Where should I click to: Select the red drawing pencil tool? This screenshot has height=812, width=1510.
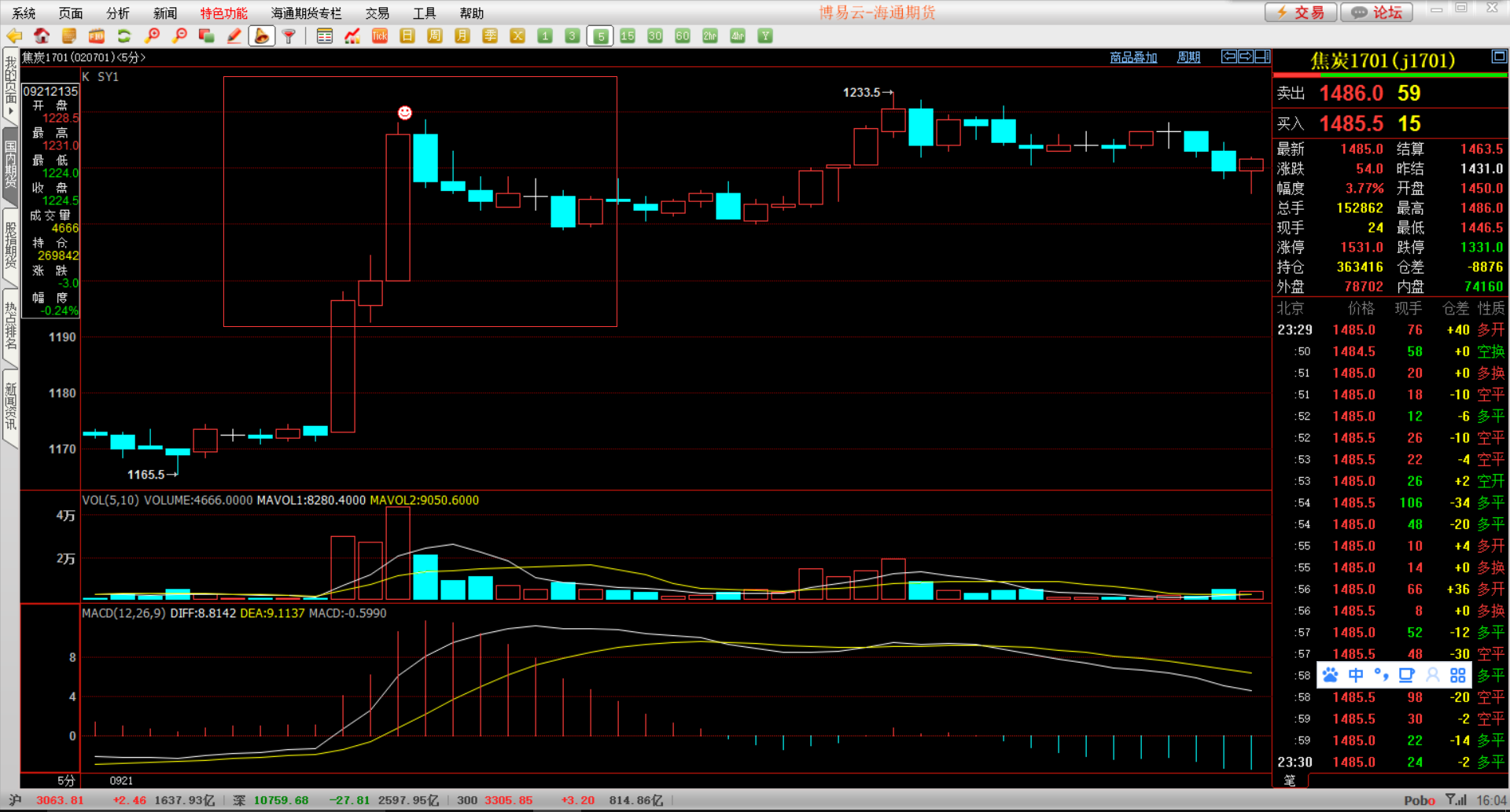[234, 36]
